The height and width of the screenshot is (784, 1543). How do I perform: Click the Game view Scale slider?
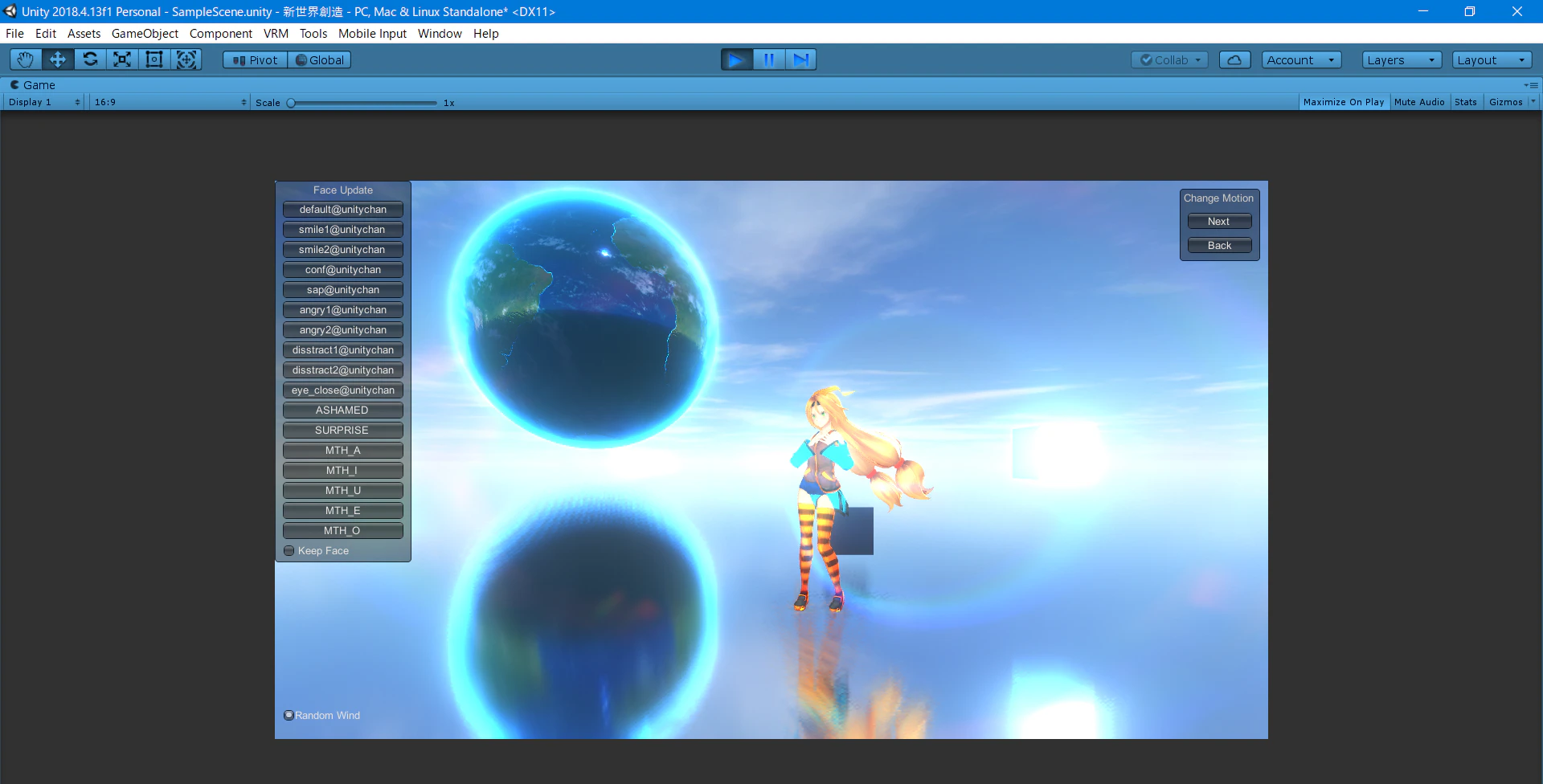362,103
